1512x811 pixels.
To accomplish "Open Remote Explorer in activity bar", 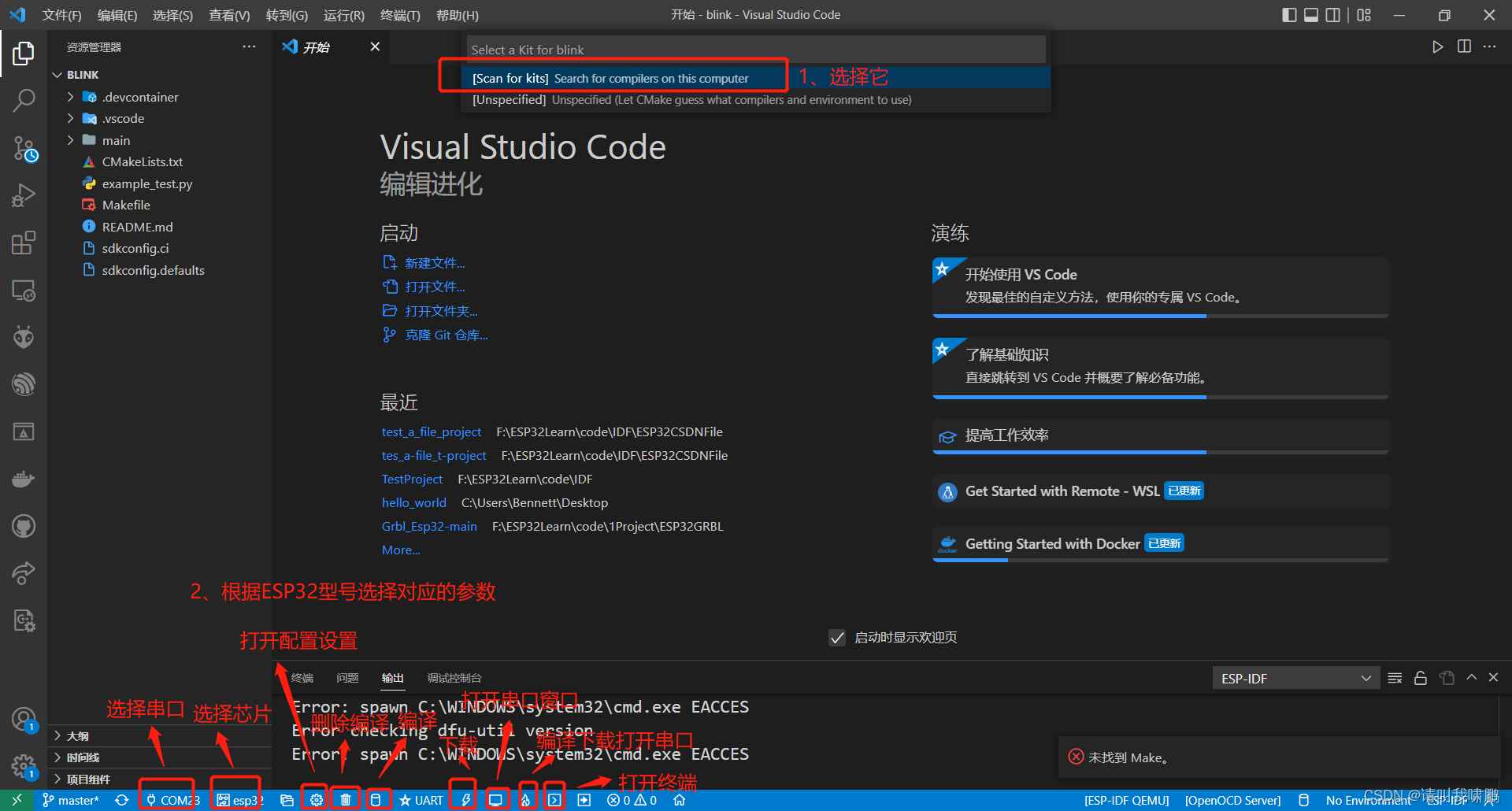I will coord(24,290).
